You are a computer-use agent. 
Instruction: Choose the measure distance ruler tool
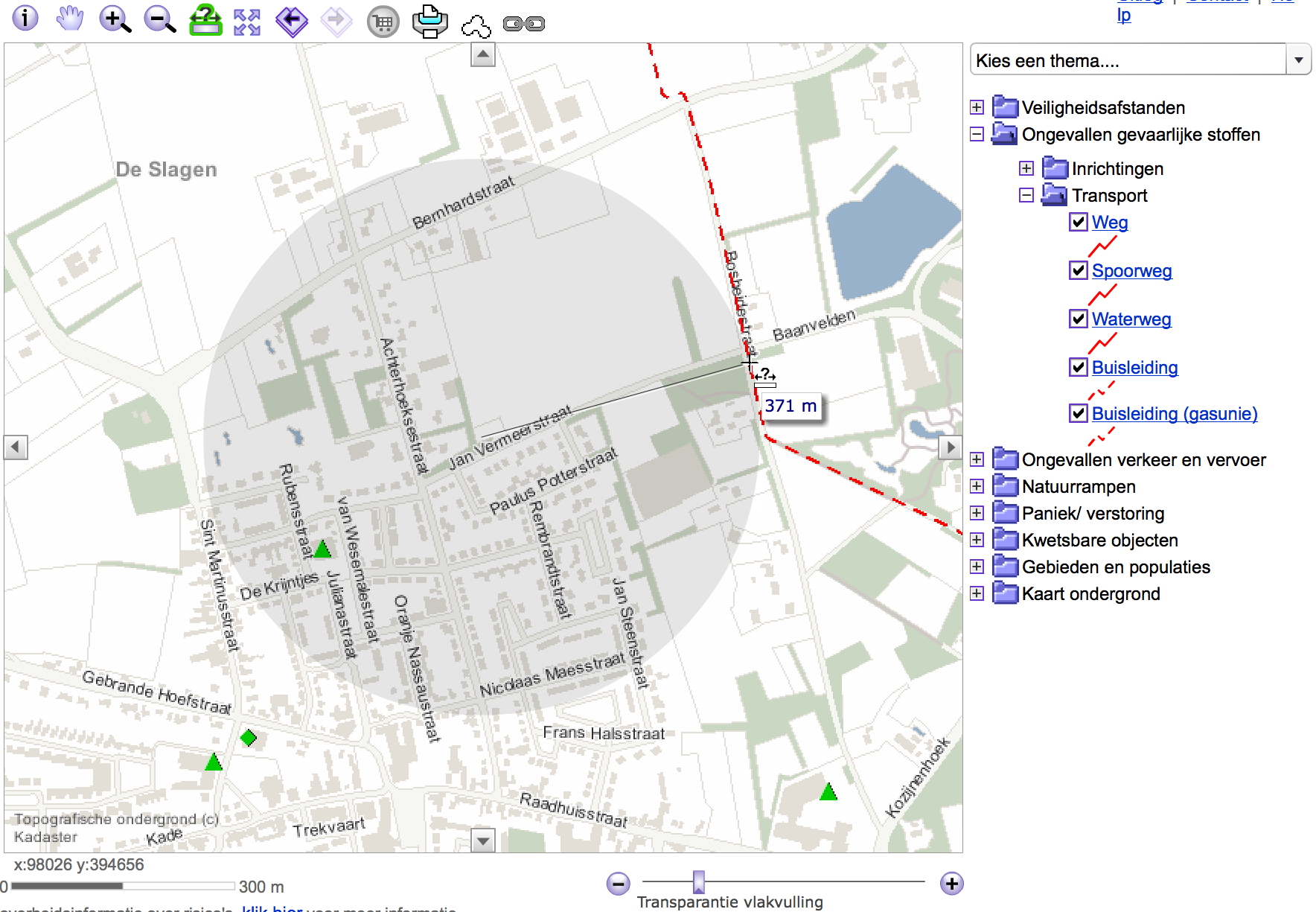[x=205, y=20]
